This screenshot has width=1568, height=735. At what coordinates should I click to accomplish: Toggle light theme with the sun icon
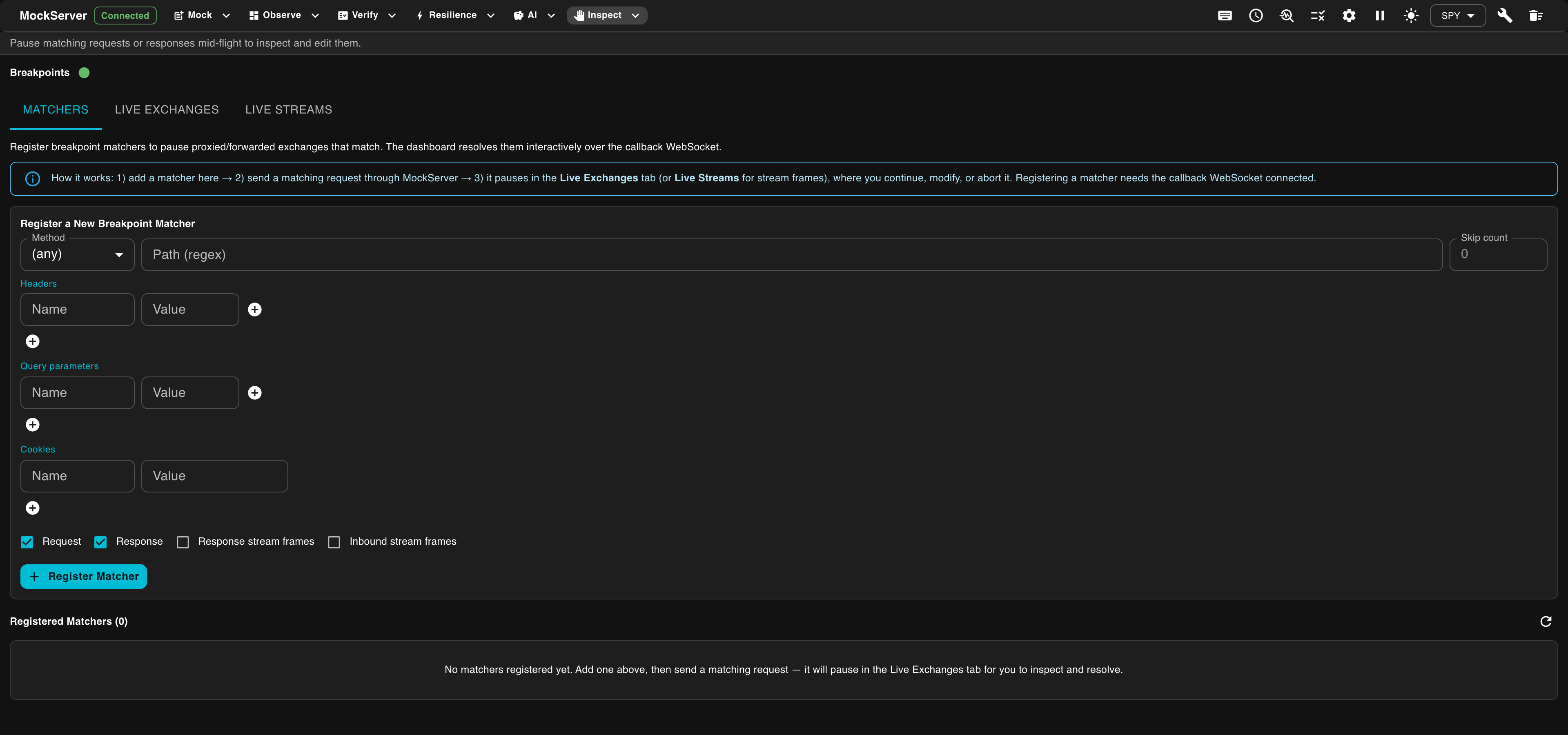tap(1411, 16)
